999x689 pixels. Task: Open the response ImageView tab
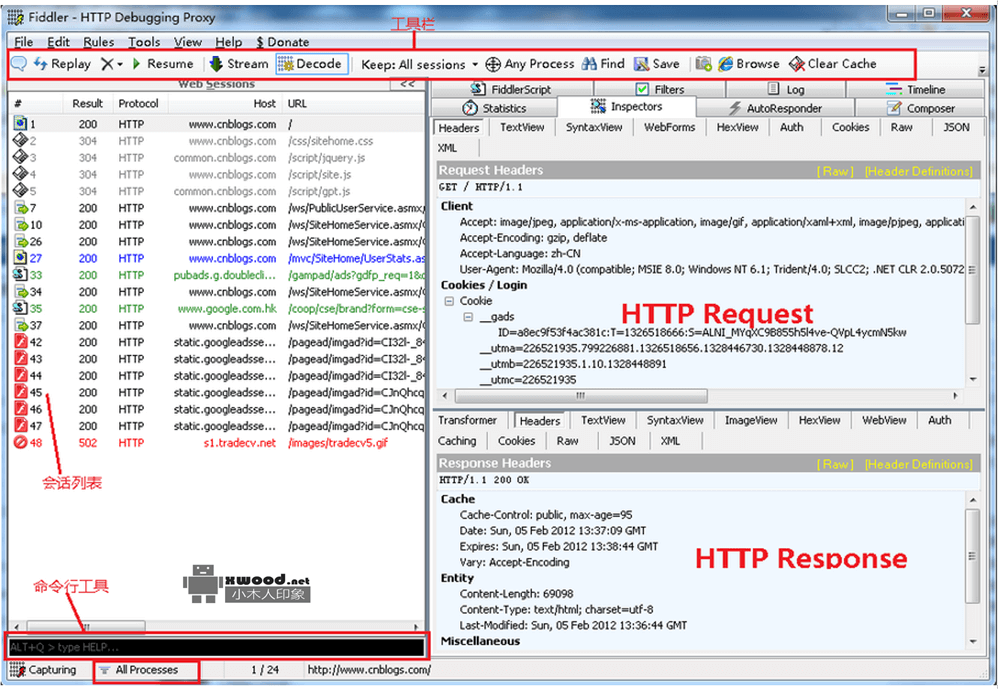point(751,421)
